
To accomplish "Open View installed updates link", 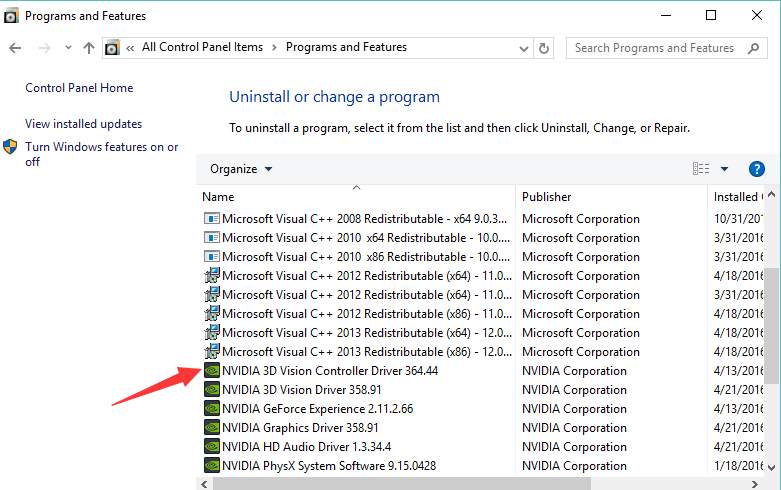I will [x=84, y=123].
